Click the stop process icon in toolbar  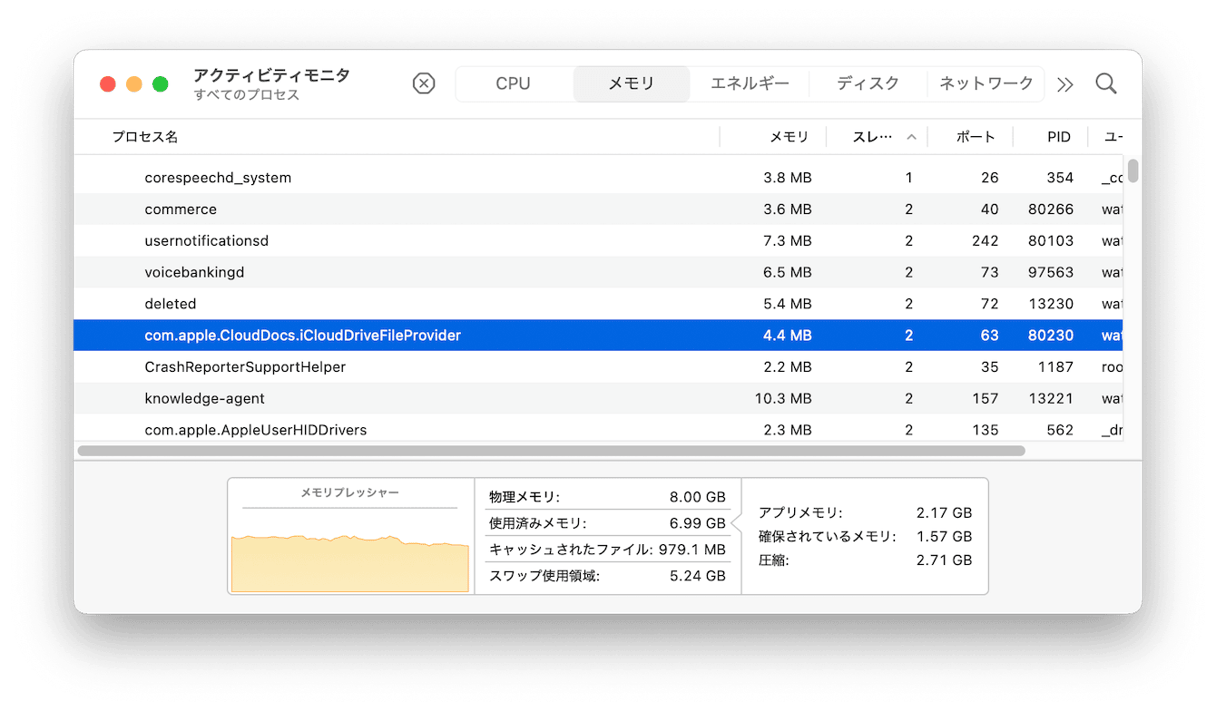424,84
